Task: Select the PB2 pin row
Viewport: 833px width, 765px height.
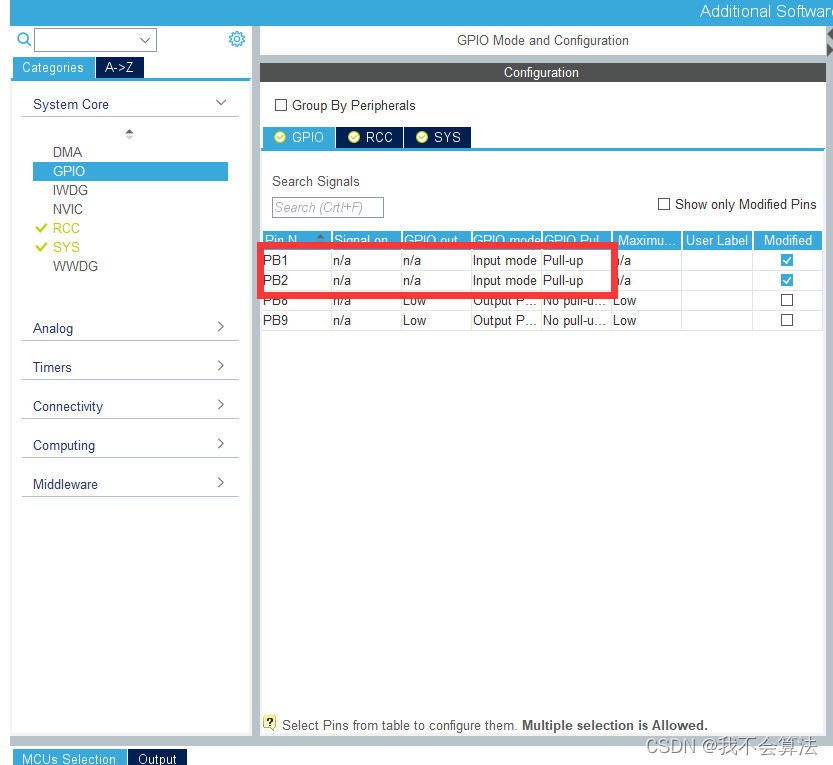Action: coord(542,280)
